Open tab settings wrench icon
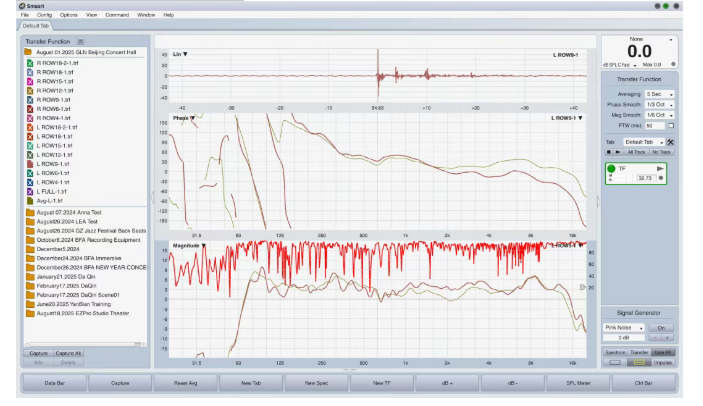This screenshot has width=703, height=406. (x=671, y=143)
